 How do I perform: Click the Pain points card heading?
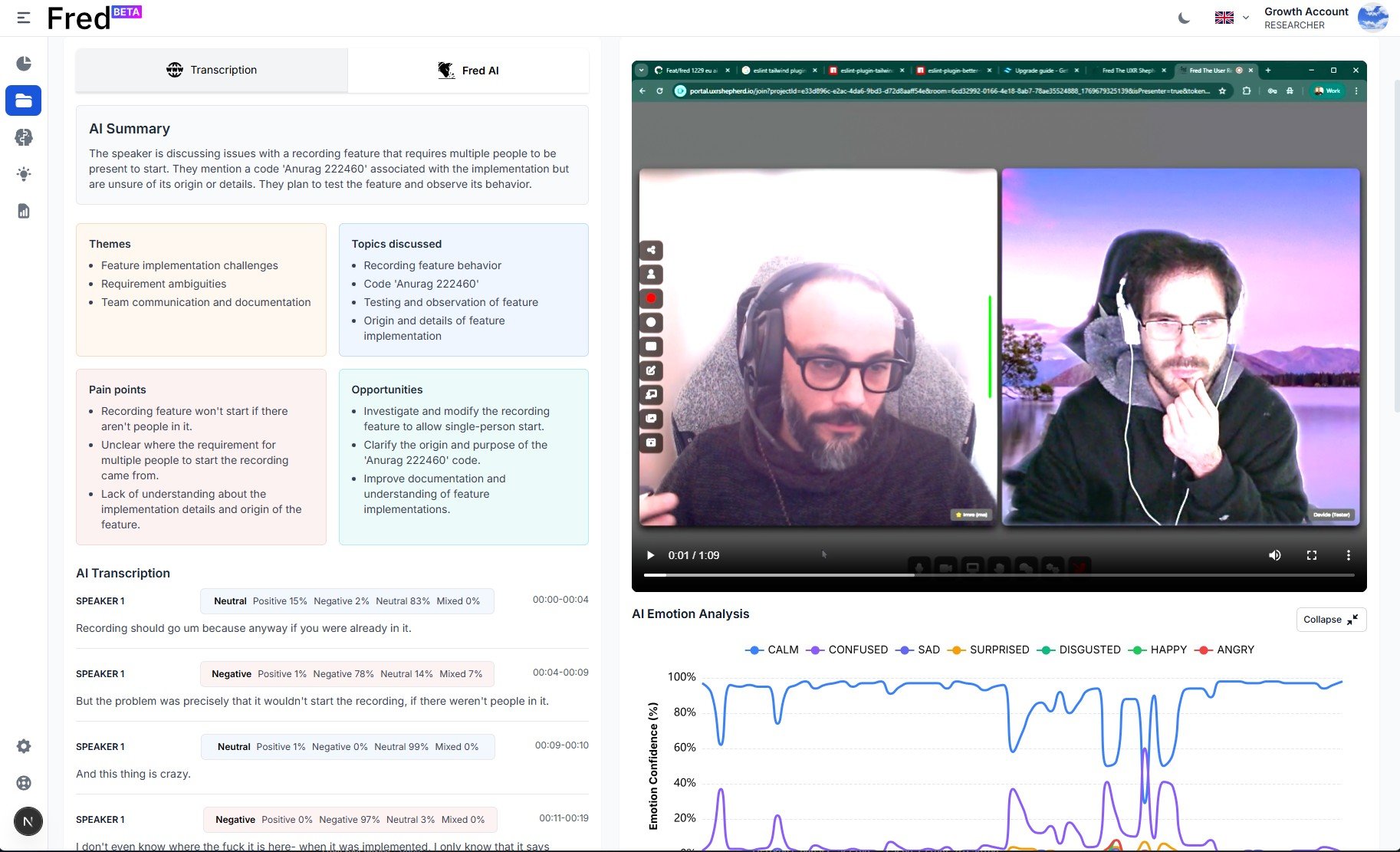(x=117, y=390)
